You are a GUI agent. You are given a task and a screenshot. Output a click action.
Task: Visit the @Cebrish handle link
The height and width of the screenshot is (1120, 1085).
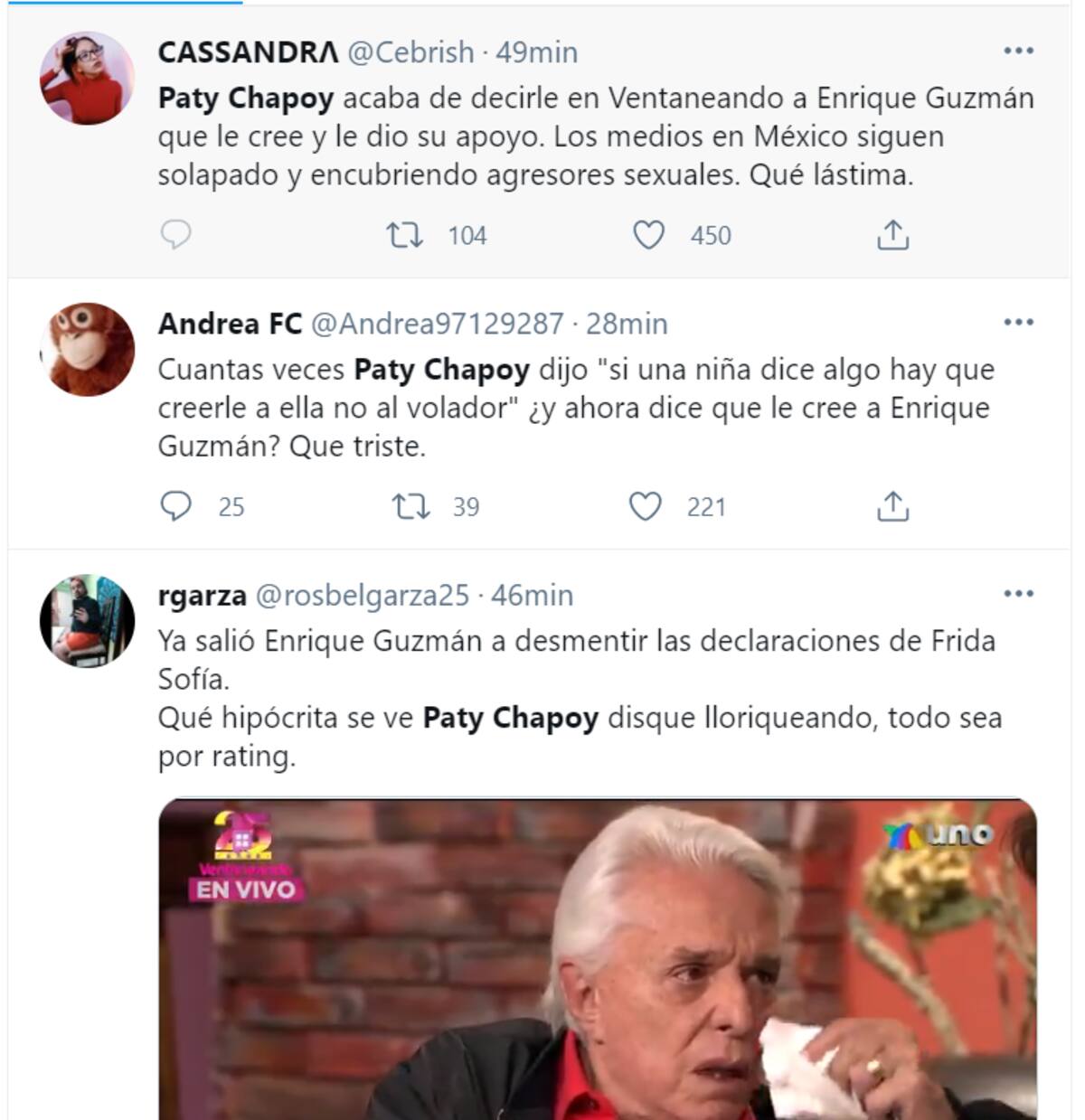(x=410, y=52)
